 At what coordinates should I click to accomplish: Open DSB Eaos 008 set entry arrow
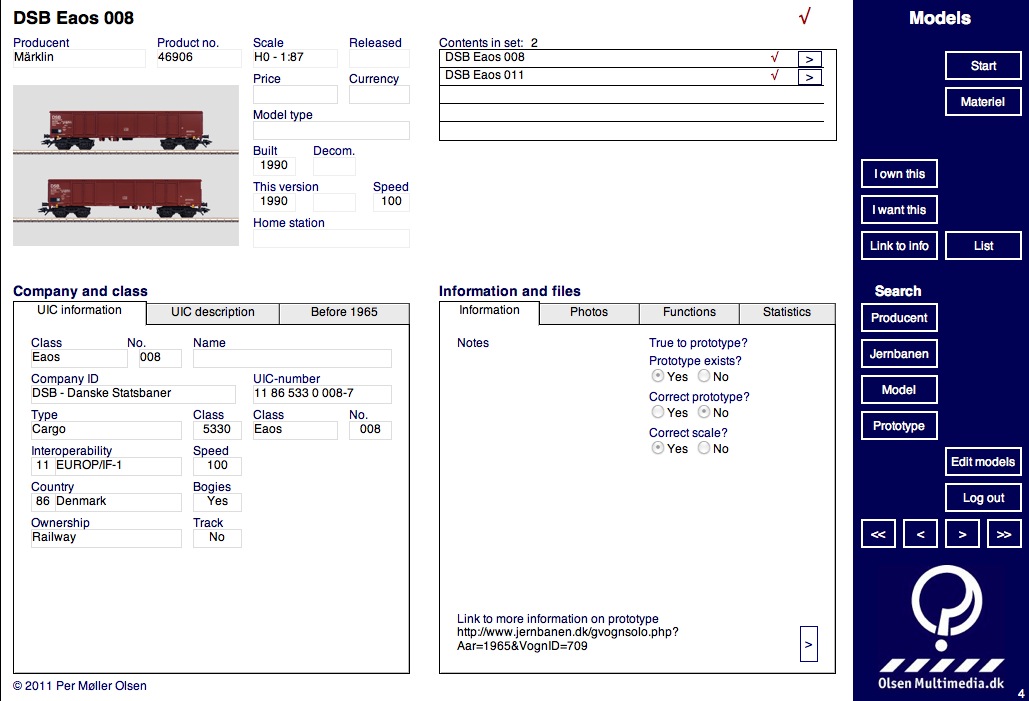pos(809,59)
